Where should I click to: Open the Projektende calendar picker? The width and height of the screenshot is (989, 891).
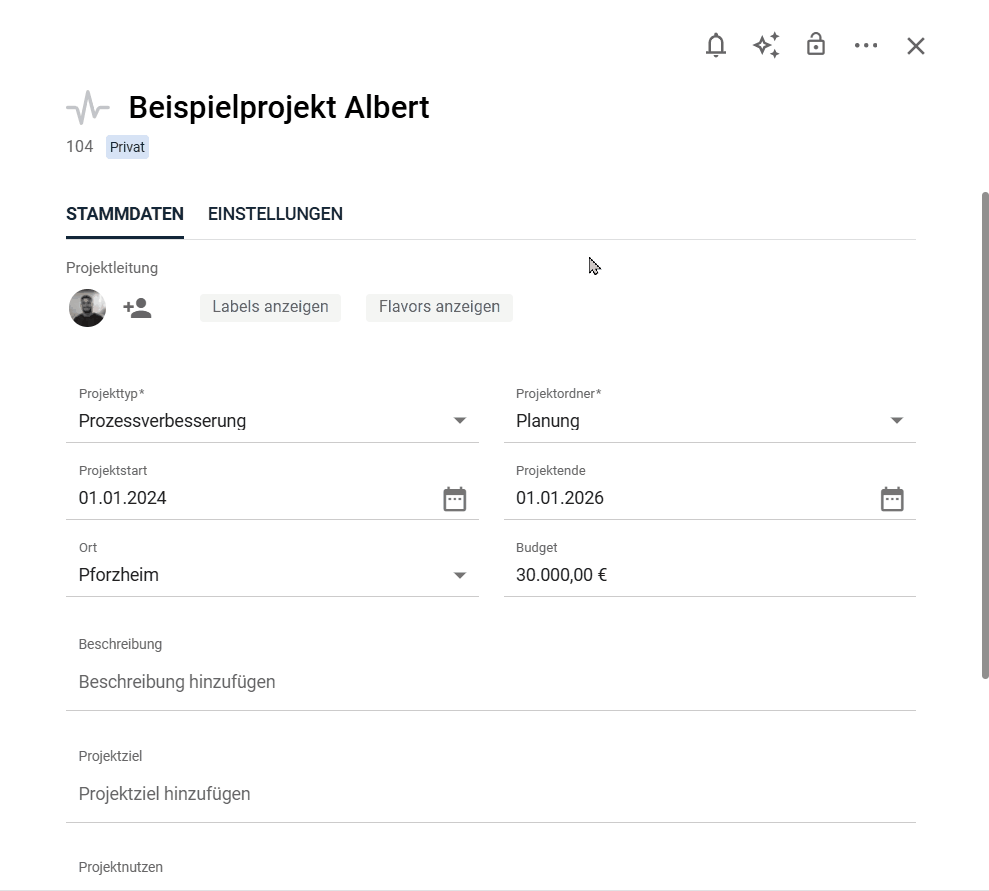click(x=892, y=499)
